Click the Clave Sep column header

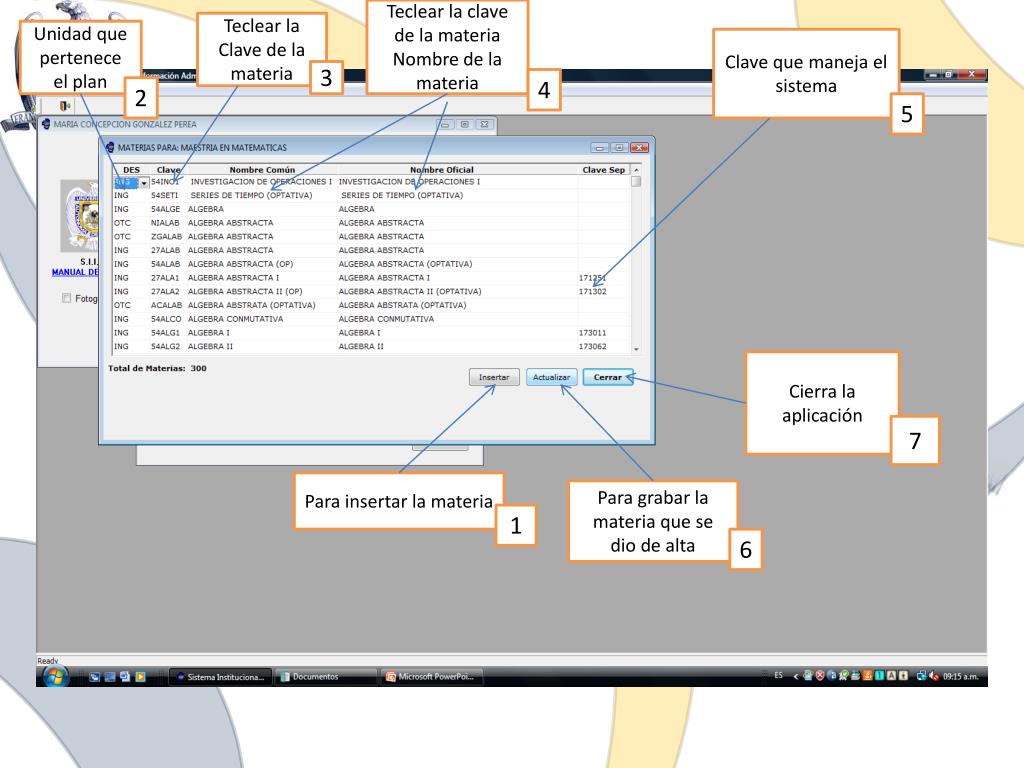click(602, 170)
